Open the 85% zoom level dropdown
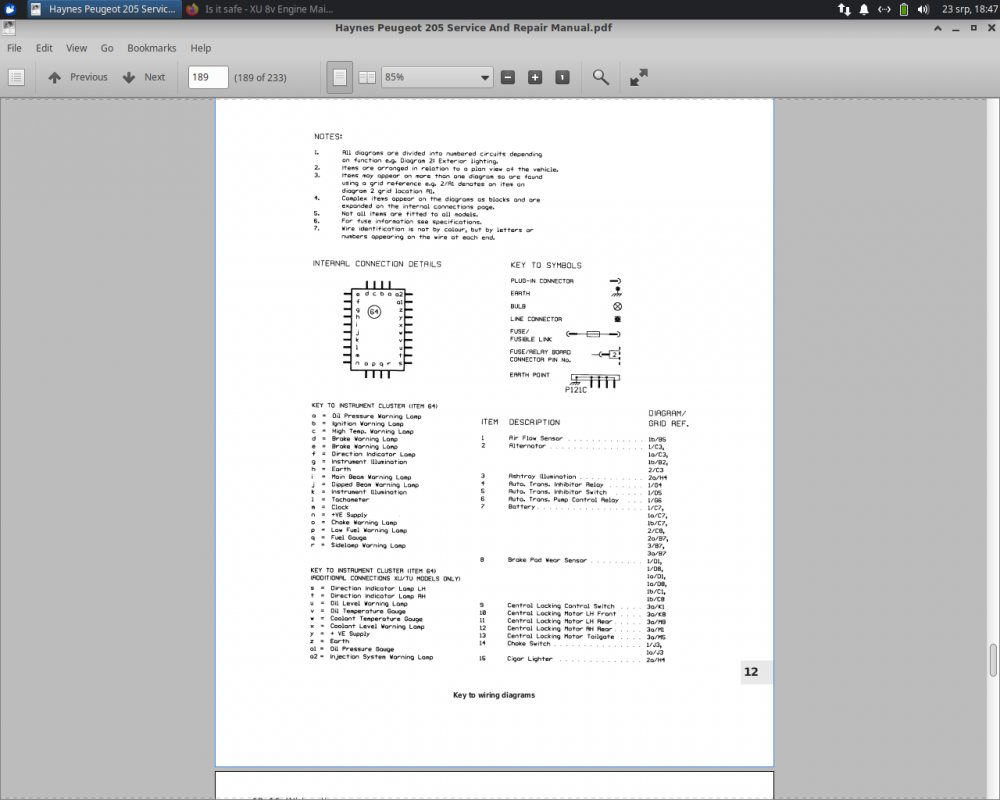This screenshot has width=1000, height=800. coord(437,77)
